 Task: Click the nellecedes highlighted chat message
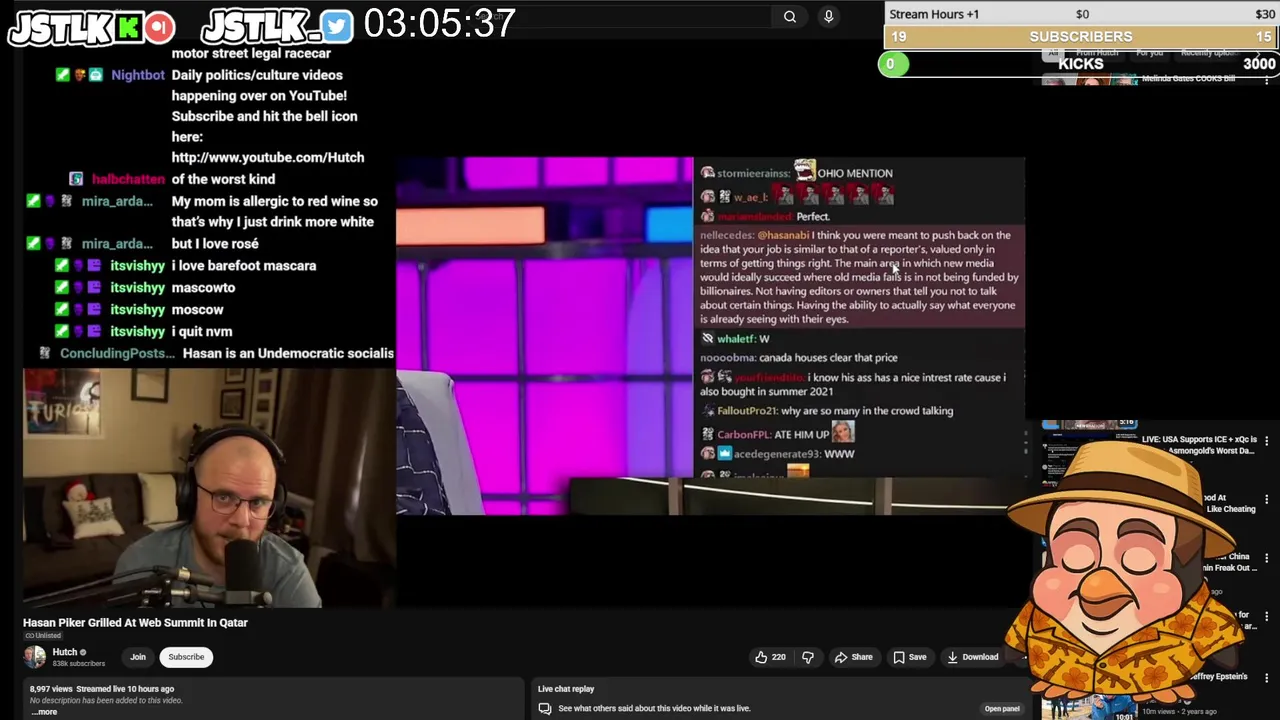pyautogui.click(x=860, y=277)
